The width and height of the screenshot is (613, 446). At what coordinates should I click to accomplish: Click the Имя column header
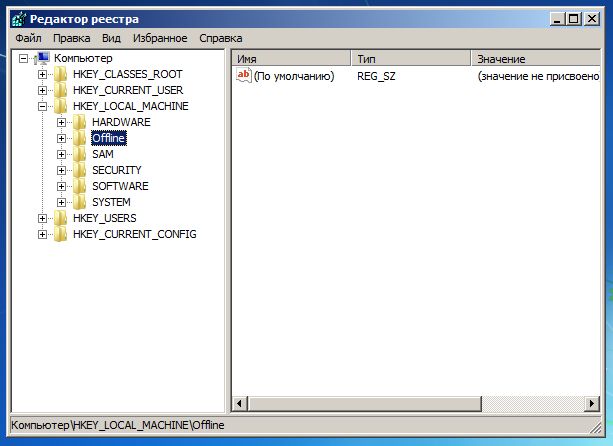pos(290,59)
